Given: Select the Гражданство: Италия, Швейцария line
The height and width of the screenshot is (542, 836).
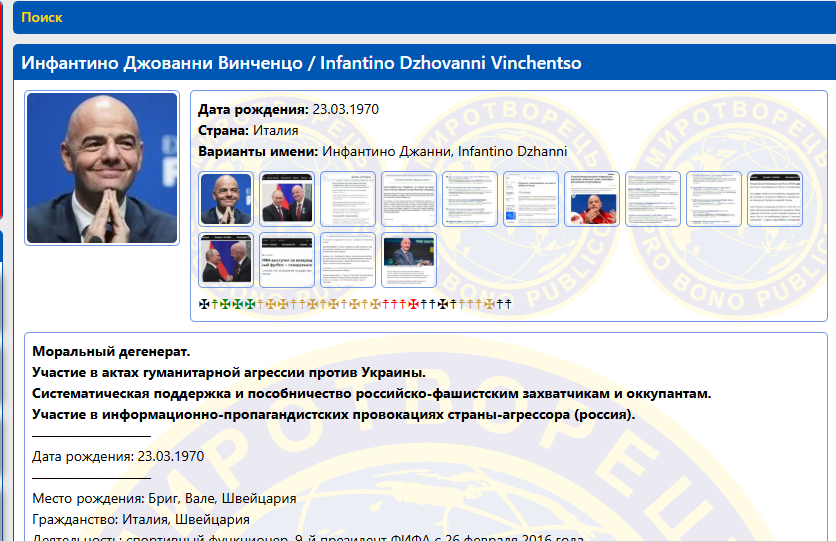Looking at the screenshot, I should 141,520.
